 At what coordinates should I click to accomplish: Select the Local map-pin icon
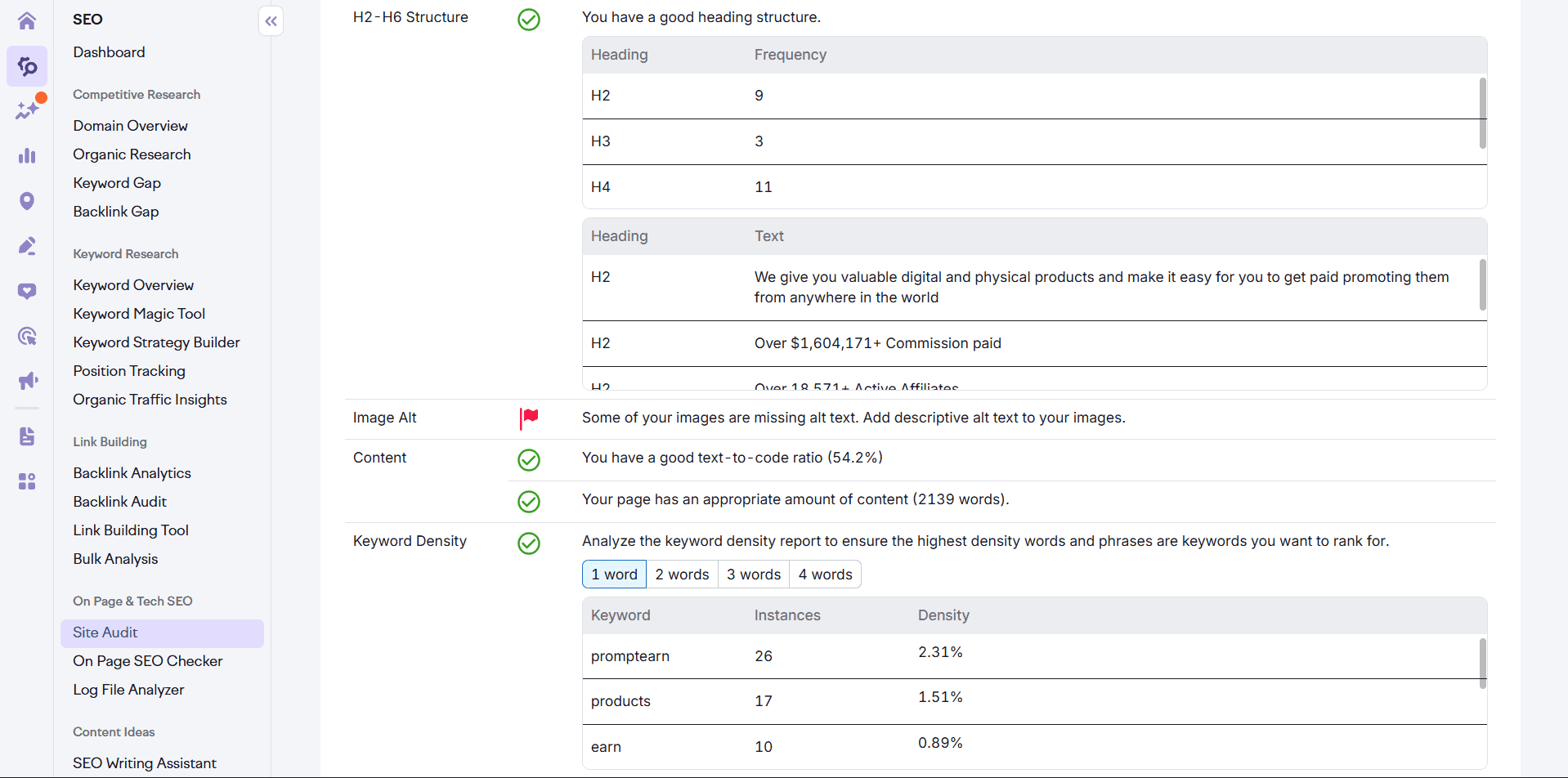click(x=27, y=200)
